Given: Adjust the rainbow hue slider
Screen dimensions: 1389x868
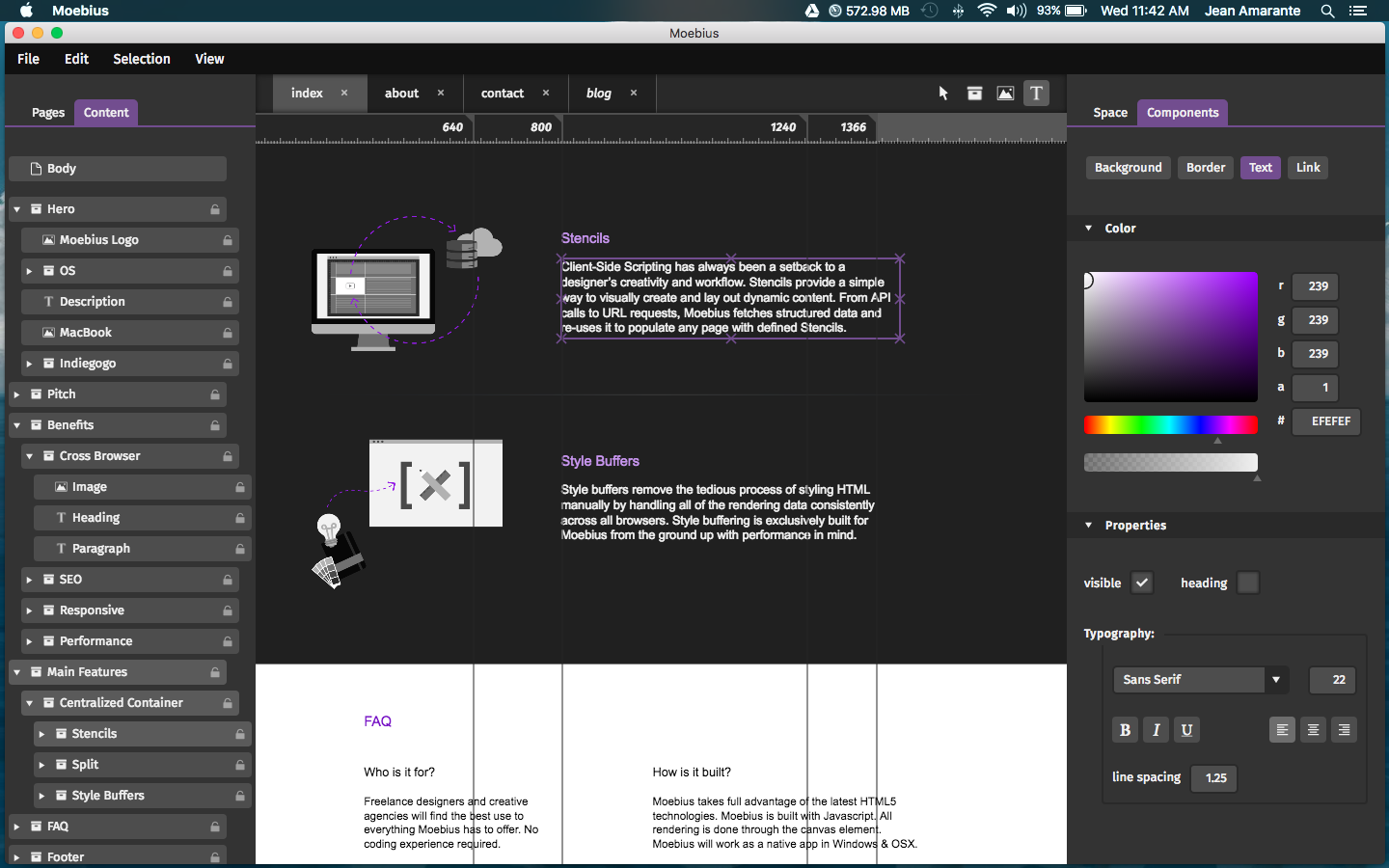Looking at the screenshot, I should pyautogui.click(x=1171, y=425).
